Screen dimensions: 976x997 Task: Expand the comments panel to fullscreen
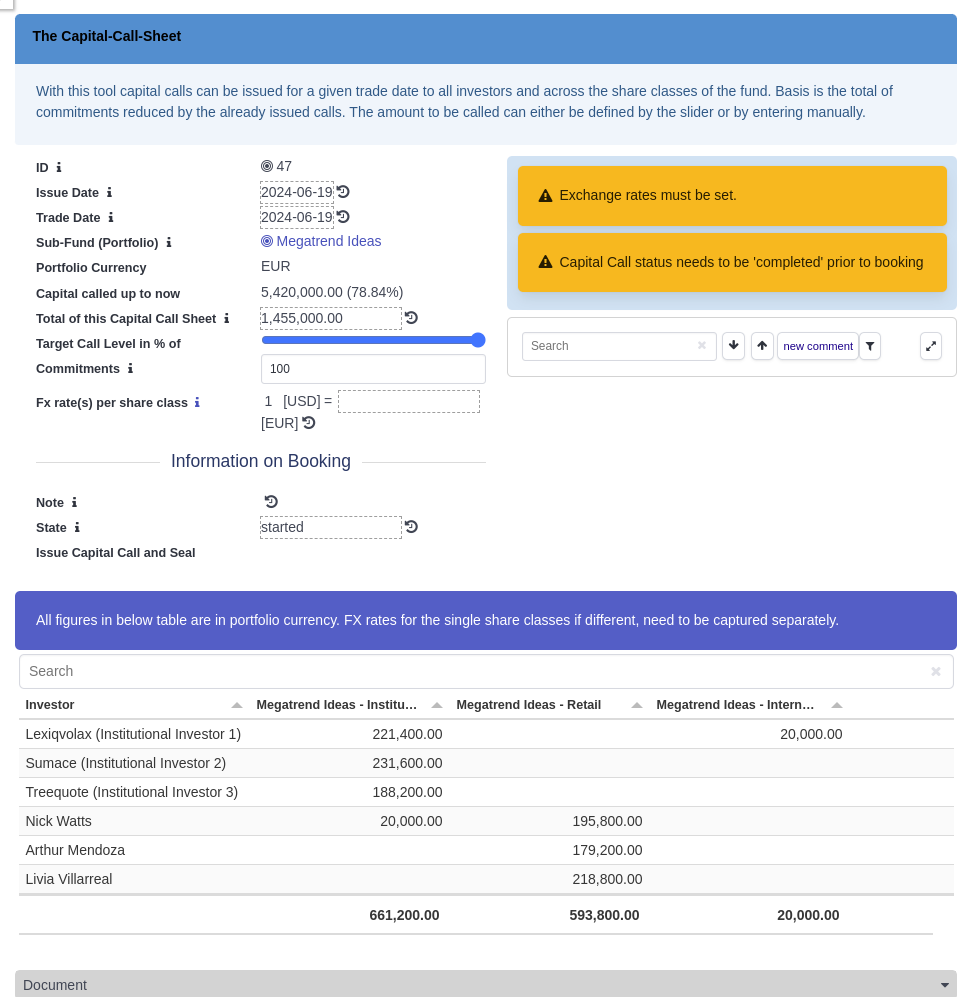click(x=931, y=346)
